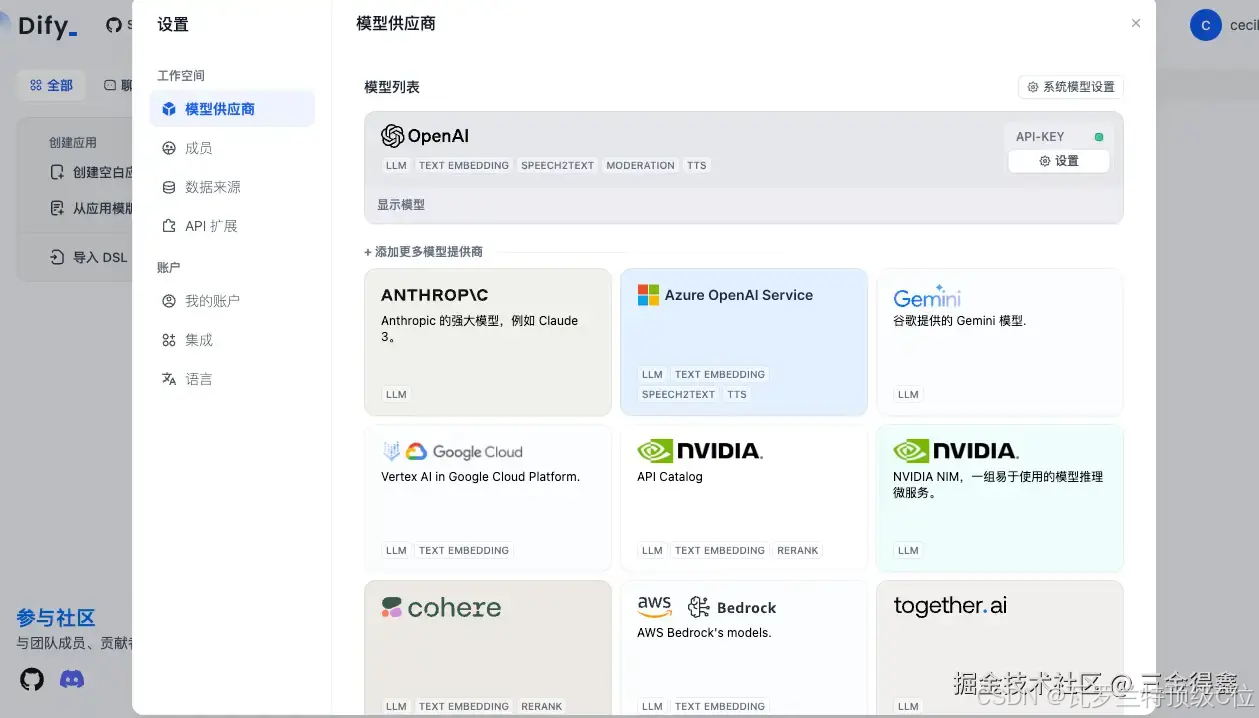
Task: Click the ANTHROP\C logo
Action: (x=435, y=295)
